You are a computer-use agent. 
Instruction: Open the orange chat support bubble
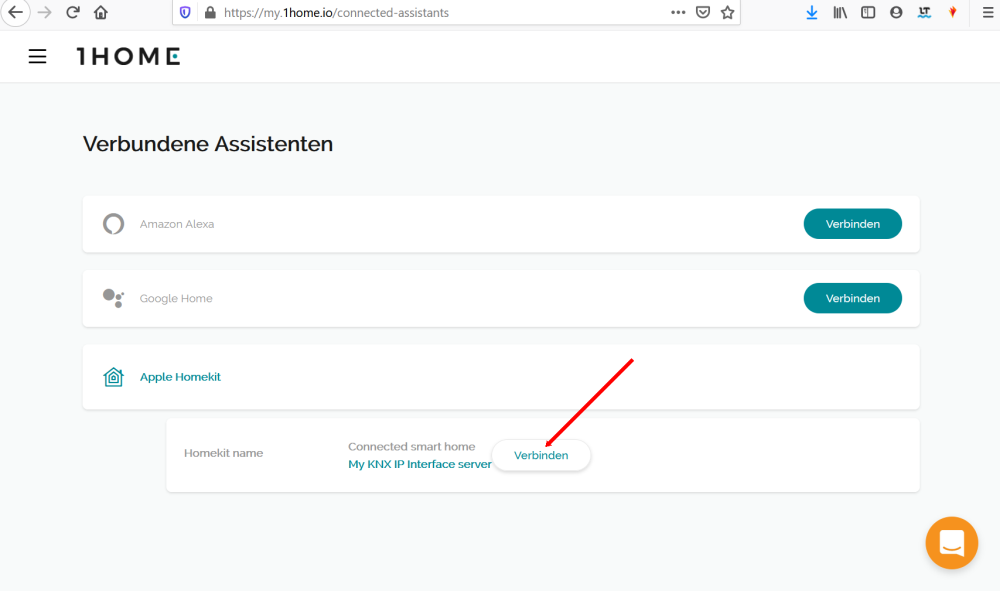(952, 543)
